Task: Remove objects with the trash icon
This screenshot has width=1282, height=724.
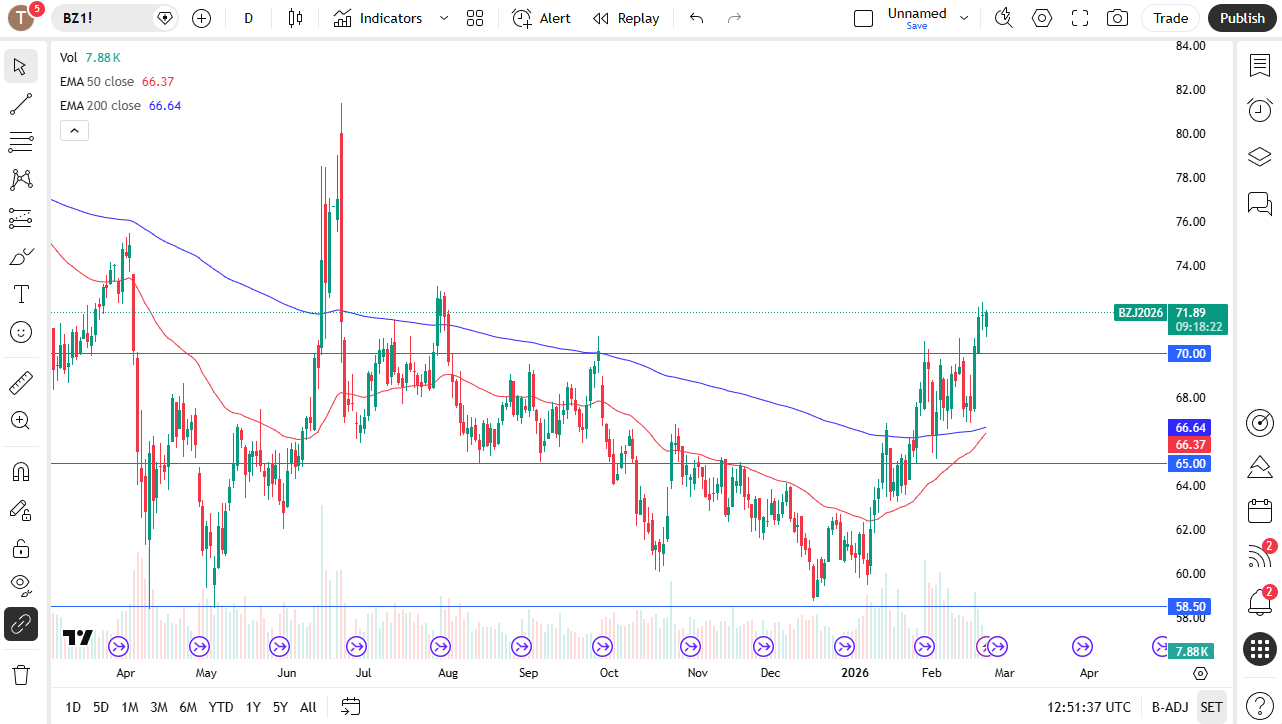Action: [21, 674]
